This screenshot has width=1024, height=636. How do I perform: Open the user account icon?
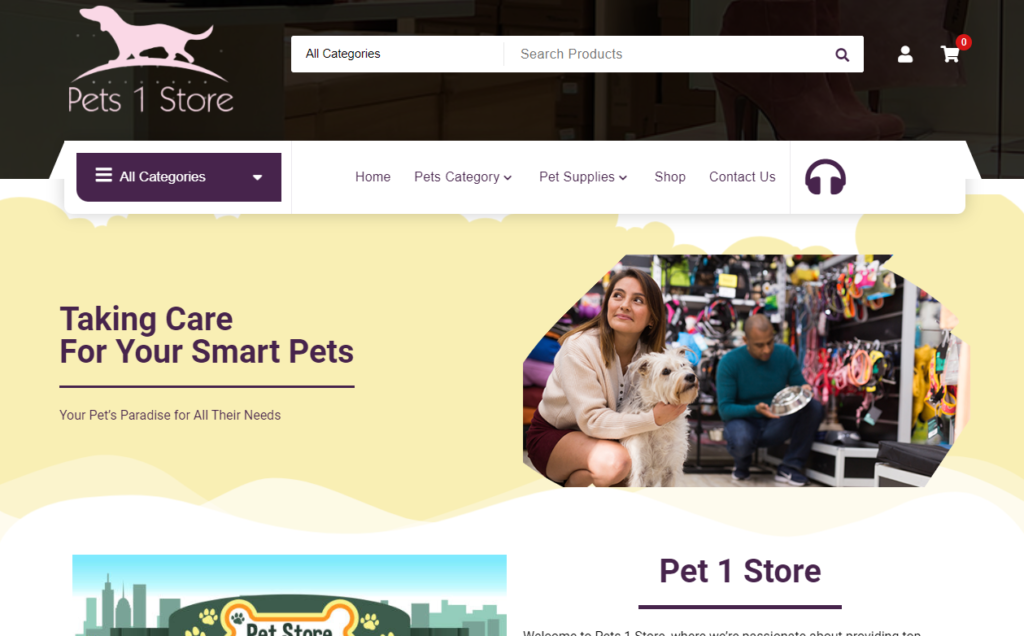pos(904,54)
